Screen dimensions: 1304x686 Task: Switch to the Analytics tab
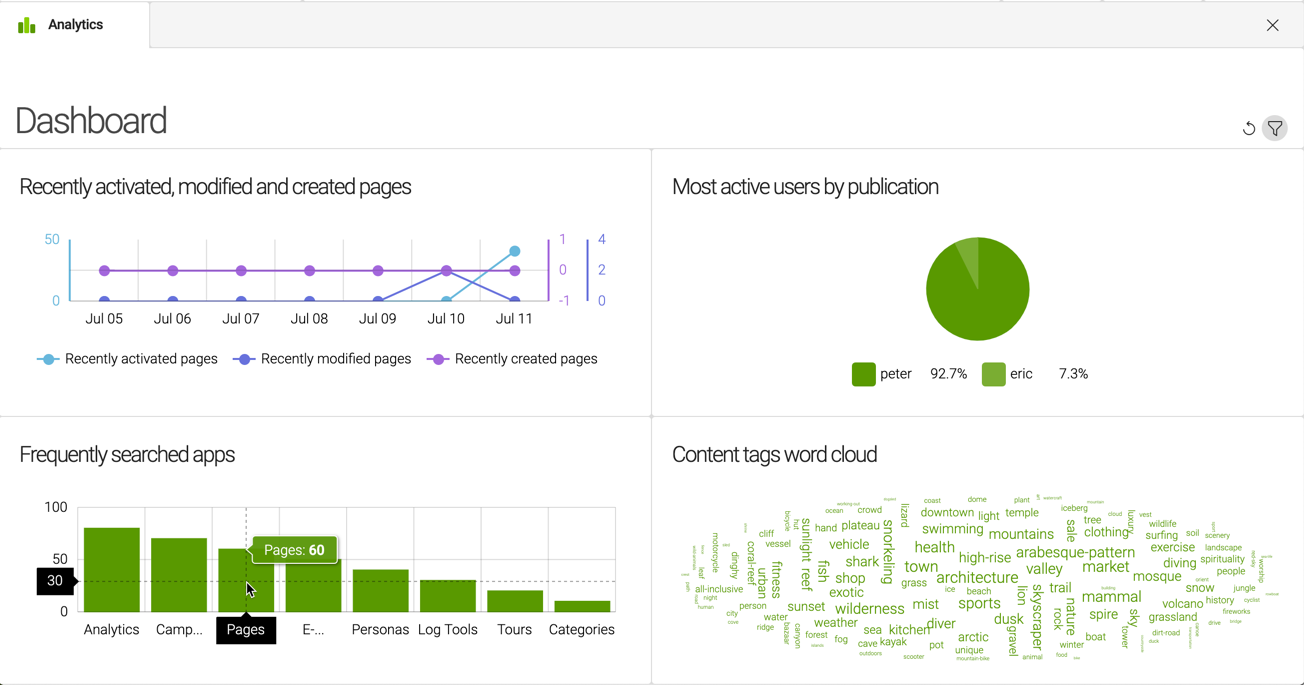point(75,24)
